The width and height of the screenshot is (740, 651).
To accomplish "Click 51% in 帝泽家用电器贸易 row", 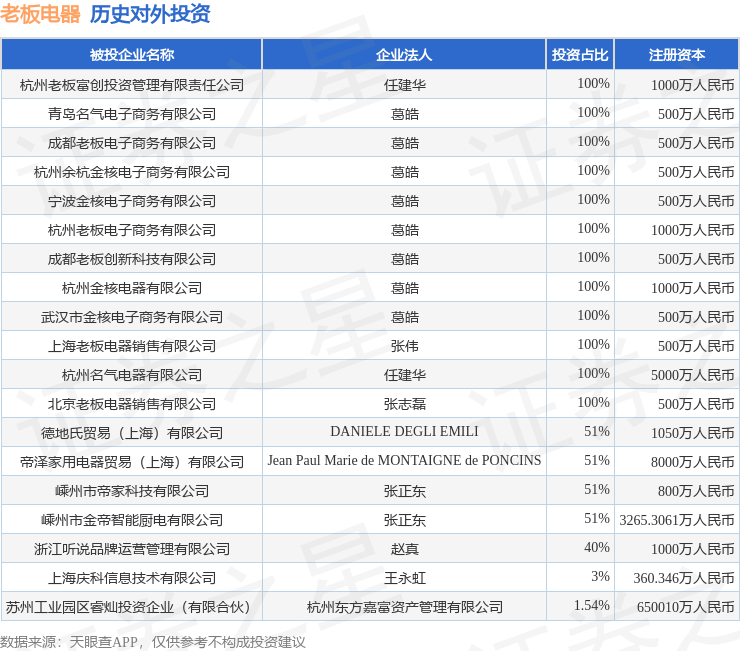I will (x=597, y=460).
